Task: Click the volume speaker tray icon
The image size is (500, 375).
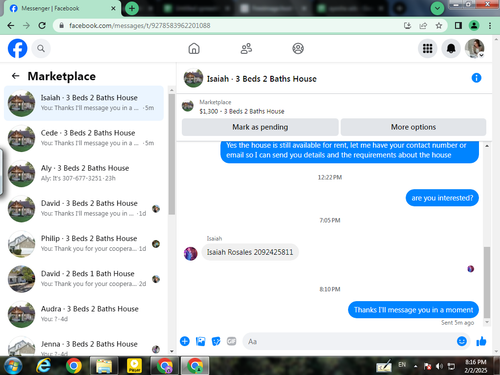Action: pyautogui.click(x=439, y=366)
